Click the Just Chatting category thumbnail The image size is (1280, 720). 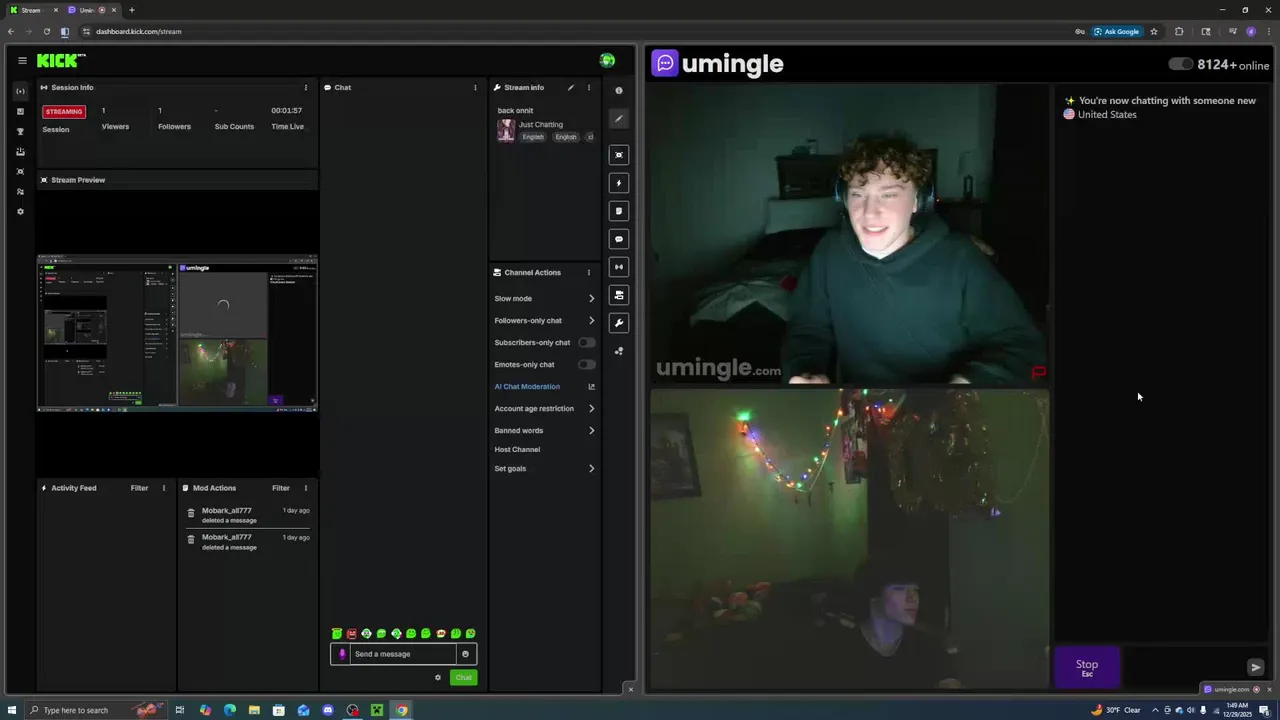click(506, 130)
